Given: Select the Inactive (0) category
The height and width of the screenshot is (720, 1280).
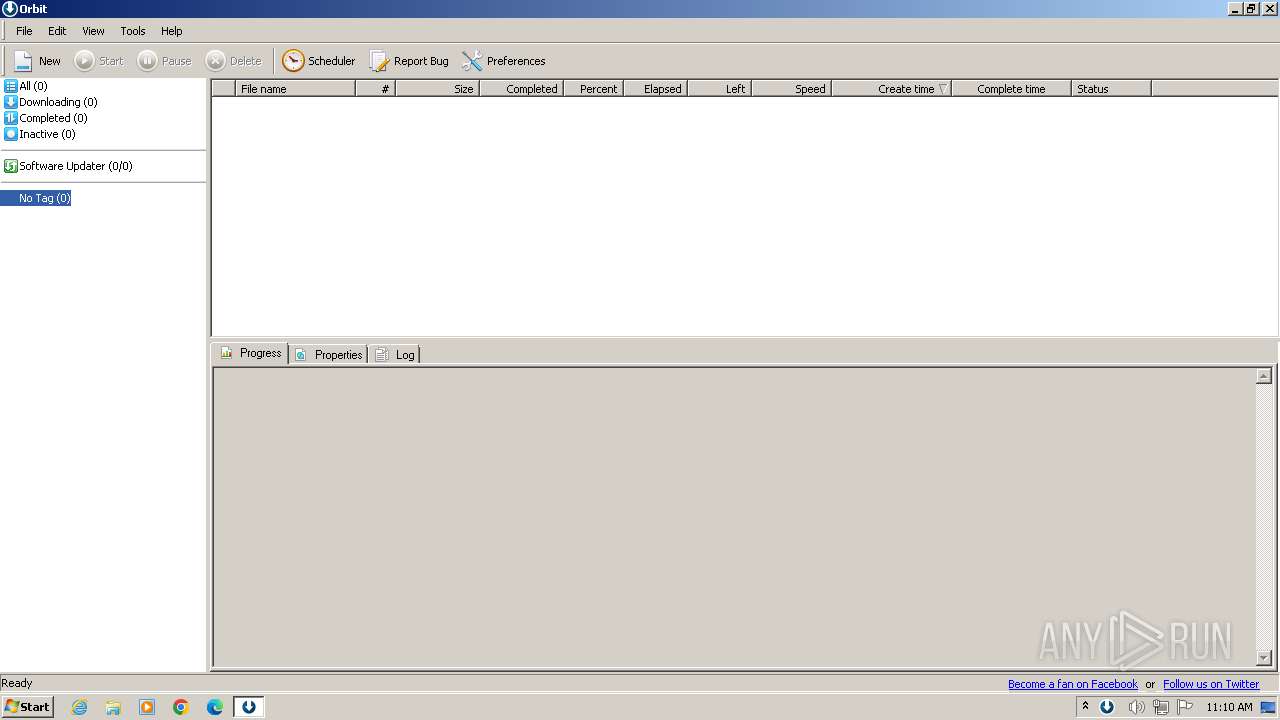Looking at the screenshot, I should 40,134.
